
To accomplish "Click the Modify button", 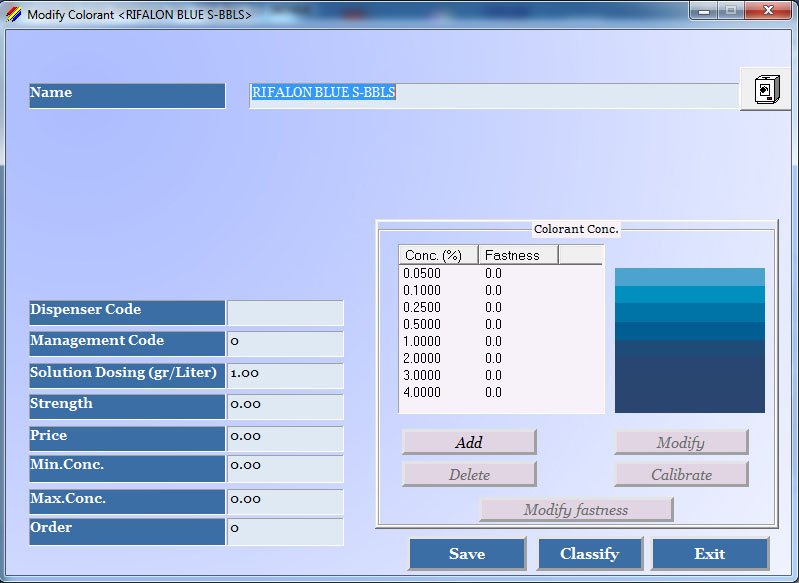I will (681, 442).
